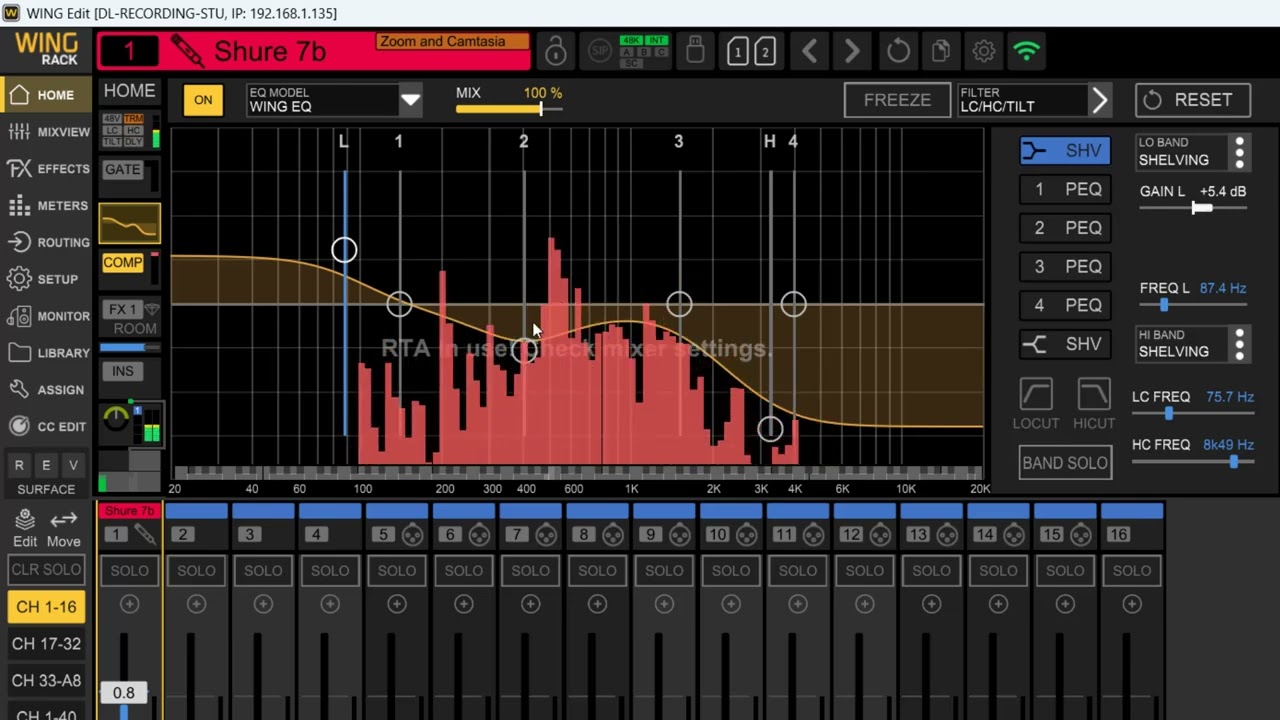1280x720 pixels.
Task: Toggle SOLO on channel 2
Action: pyautogui.click(x=196, y=571)
